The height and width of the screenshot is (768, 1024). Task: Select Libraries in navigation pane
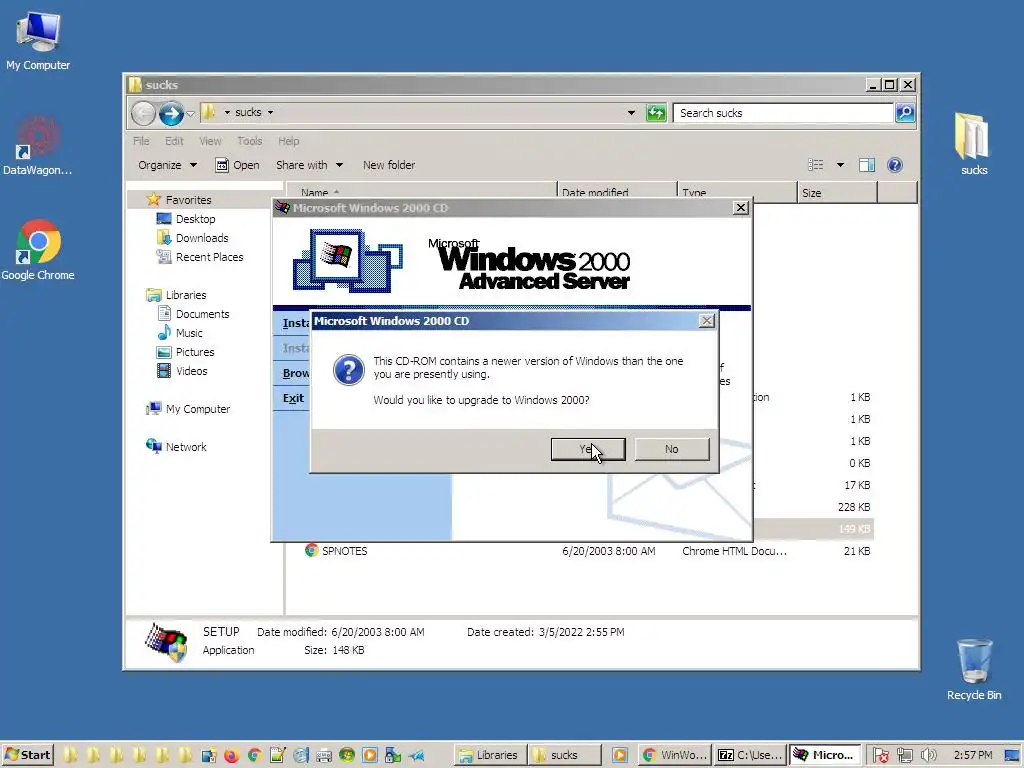point(185,295)
